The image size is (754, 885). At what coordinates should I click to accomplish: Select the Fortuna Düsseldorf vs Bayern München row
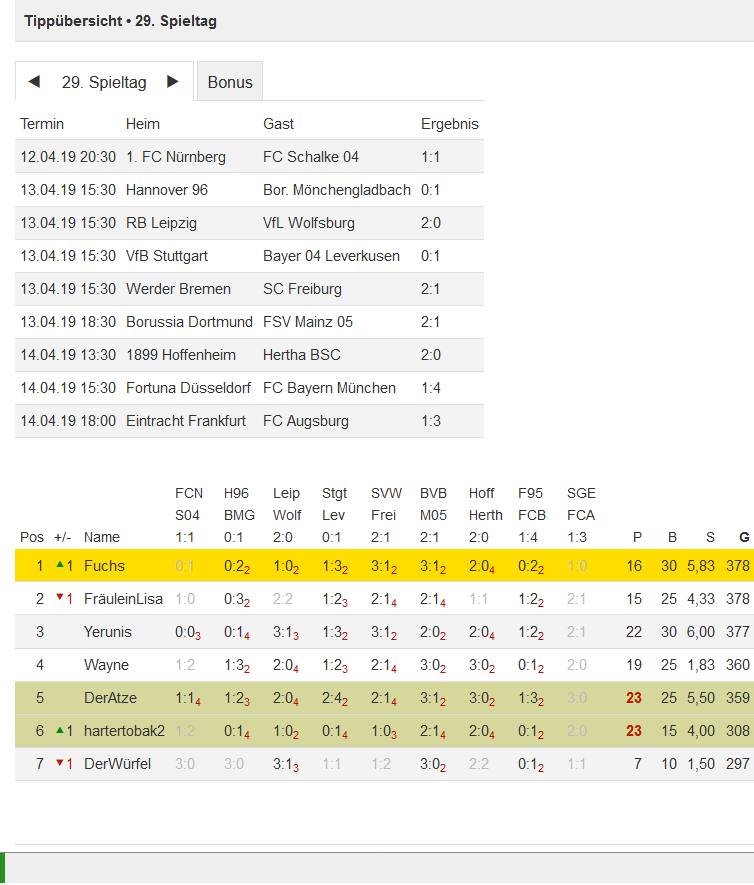click(249, 388)
